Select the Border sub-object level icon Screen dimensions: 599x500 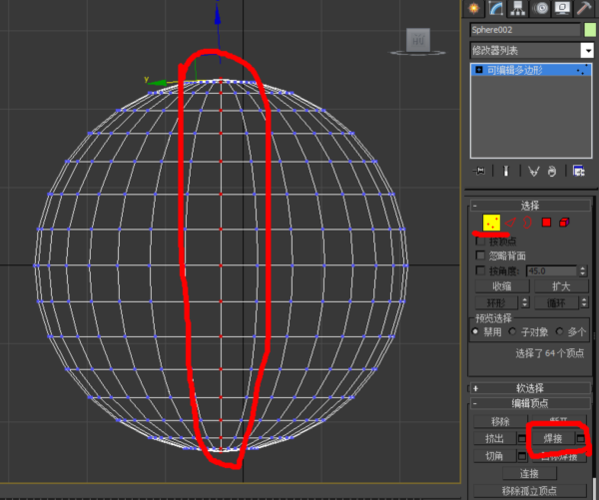[x=527, y=222]
